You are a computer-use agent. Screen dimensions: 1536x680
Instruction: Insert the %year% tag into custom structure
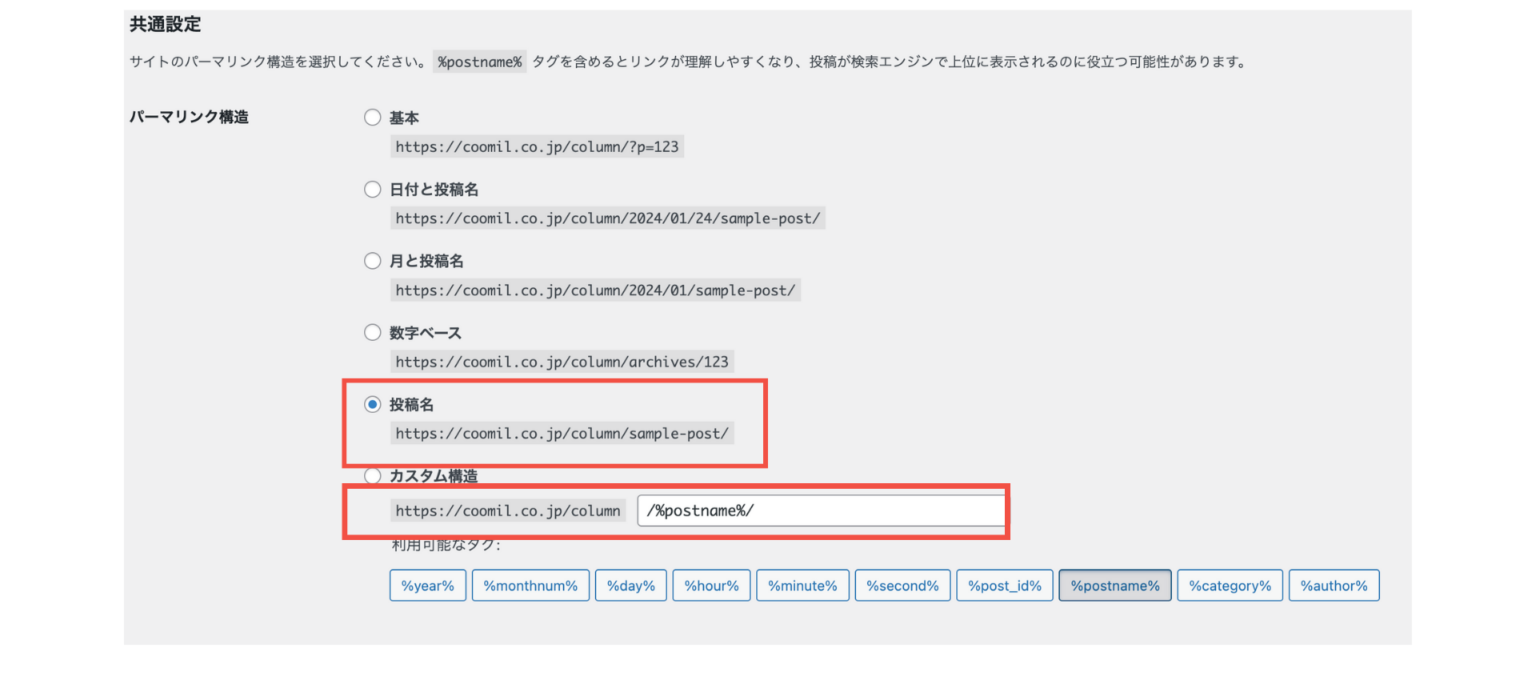click(x=427, y=585)
